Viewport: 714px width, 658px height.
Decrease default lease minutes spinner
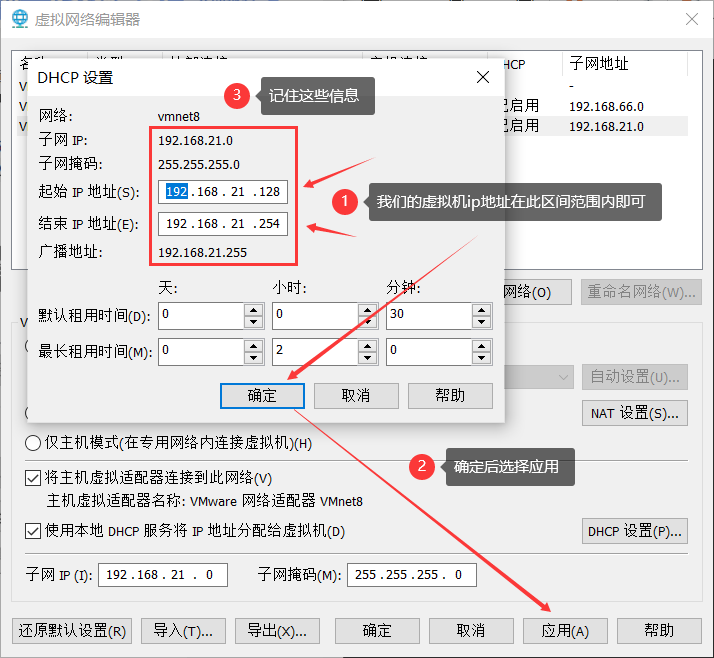(x=481, y=321)
